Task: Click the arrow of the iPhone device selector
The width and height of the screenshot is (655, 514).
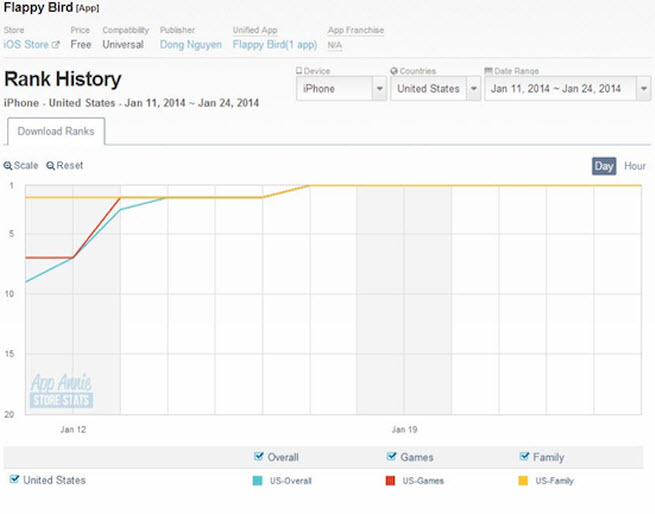Action: pos(379,88)
